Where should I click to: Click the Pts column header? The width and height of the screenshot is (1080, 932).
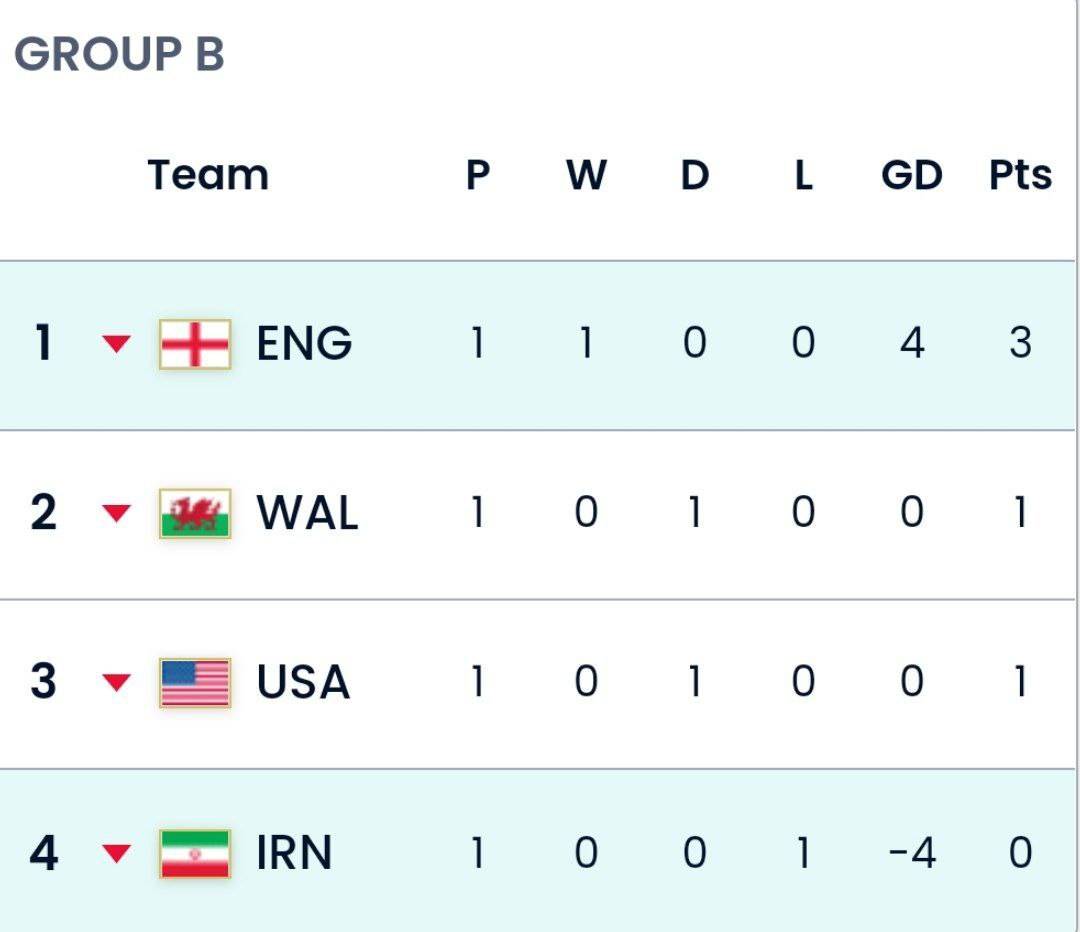click(1020, 175)
